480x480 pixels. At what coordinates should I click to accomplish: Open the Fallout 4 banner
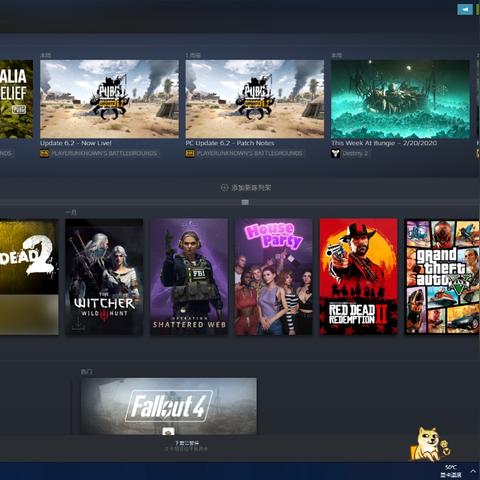169,406
